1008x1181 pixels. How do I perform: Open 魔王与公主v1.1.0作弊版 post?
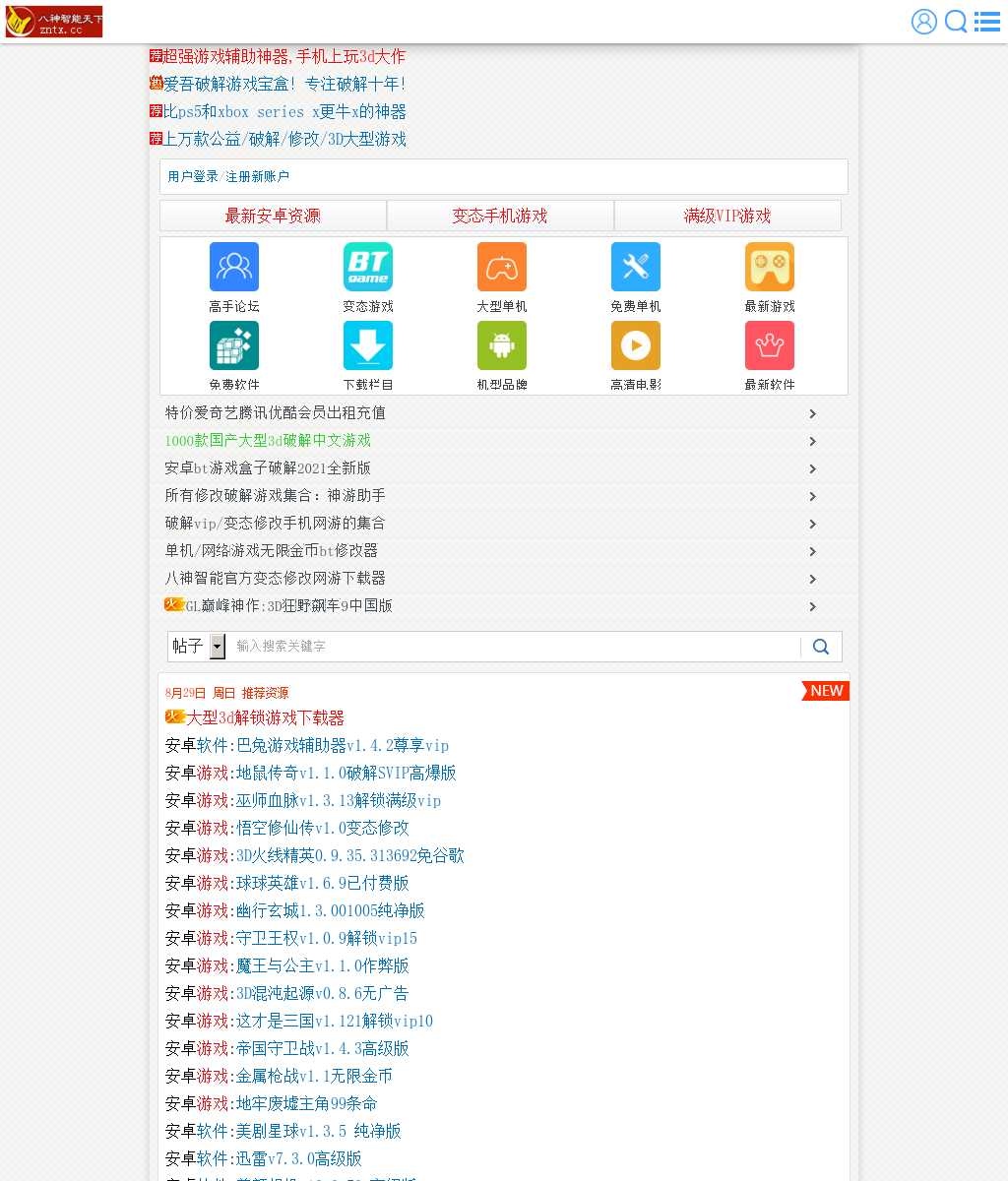pyautogui.click(x=323, y=965)
